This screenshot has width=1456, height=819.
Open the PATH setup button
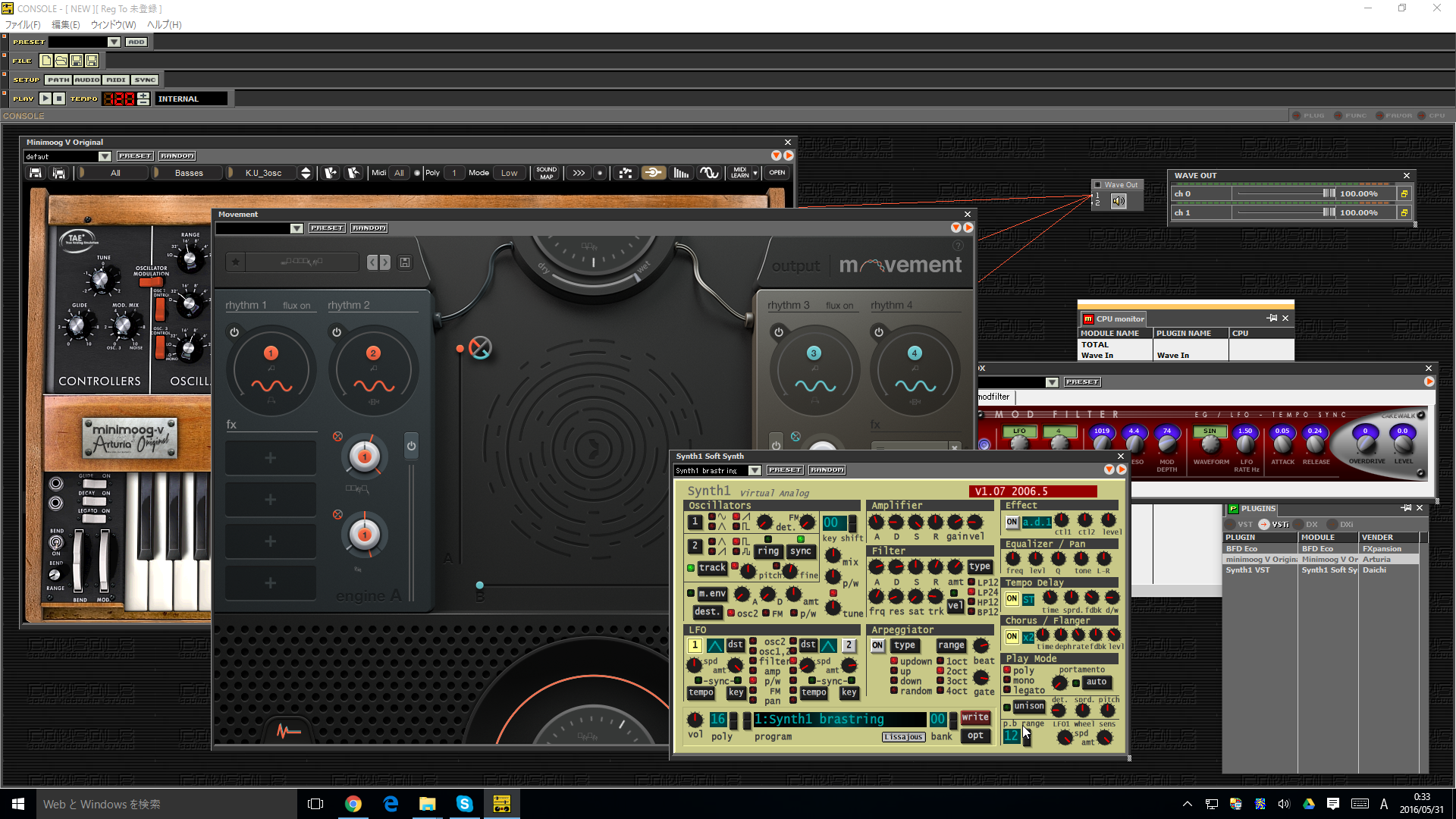(x=58, y=80)
